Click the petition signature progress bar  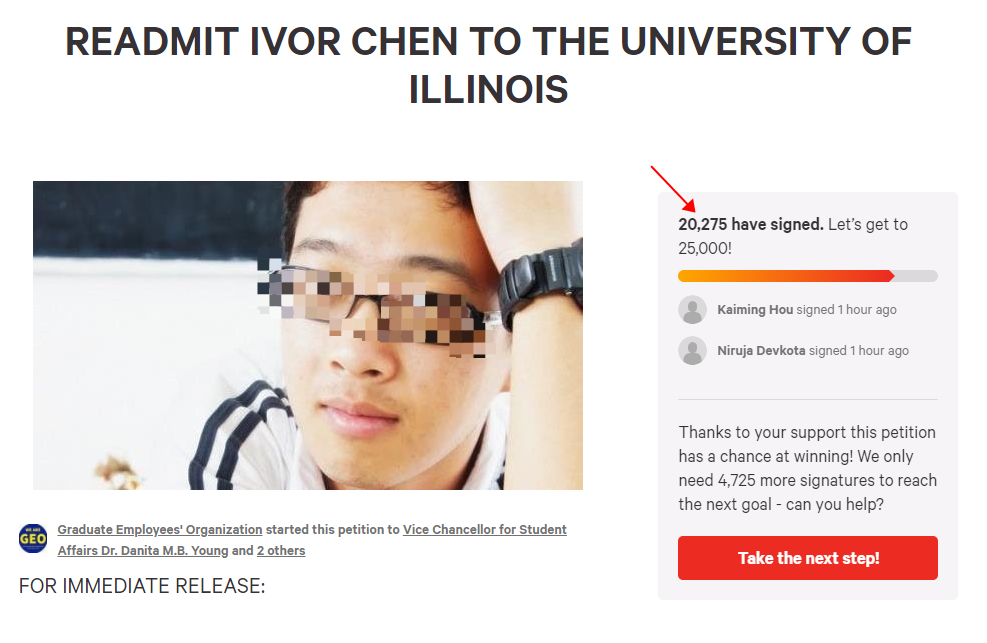click(x=808, y=276)
